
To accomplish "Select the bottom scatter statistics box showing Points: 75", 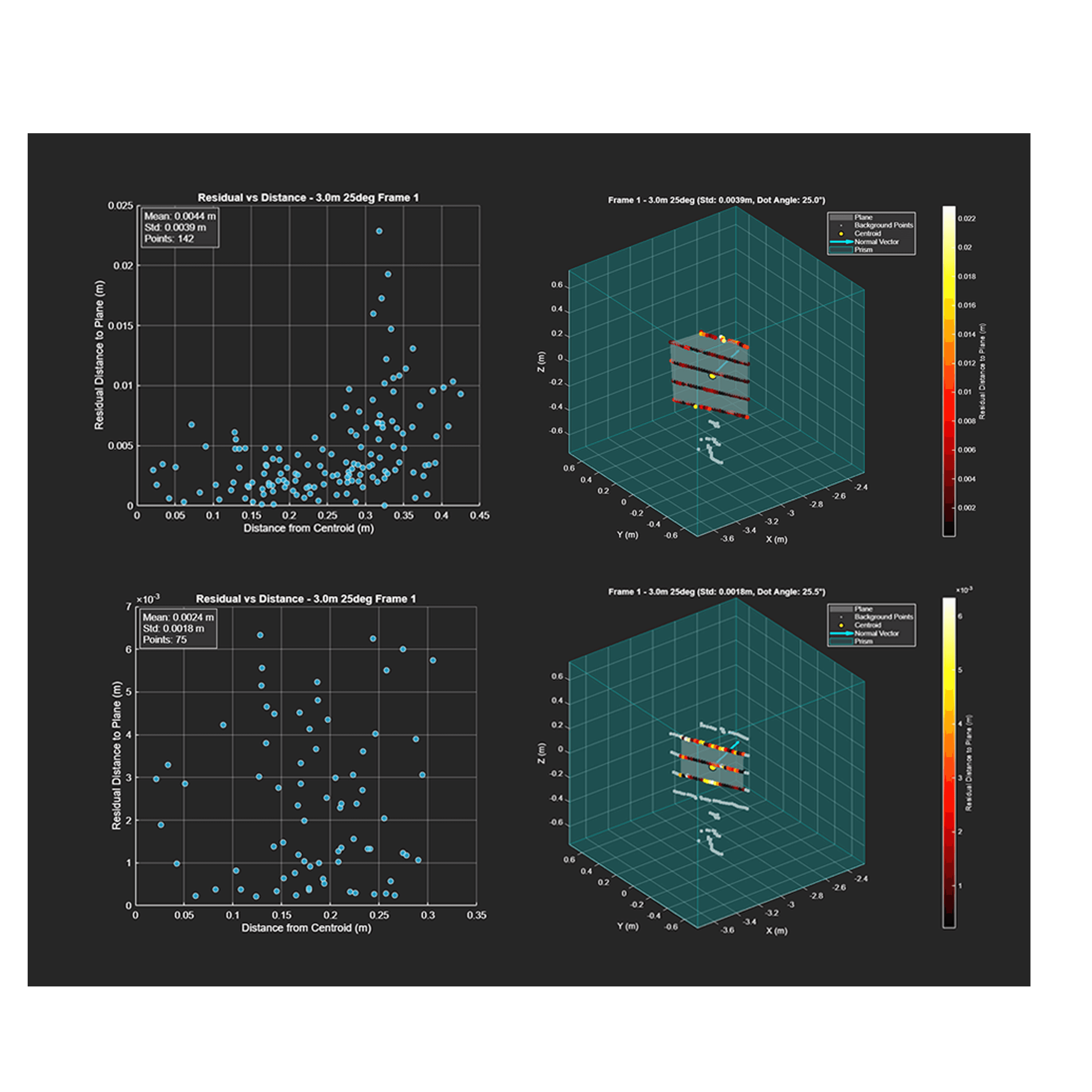I will [178, 628].
